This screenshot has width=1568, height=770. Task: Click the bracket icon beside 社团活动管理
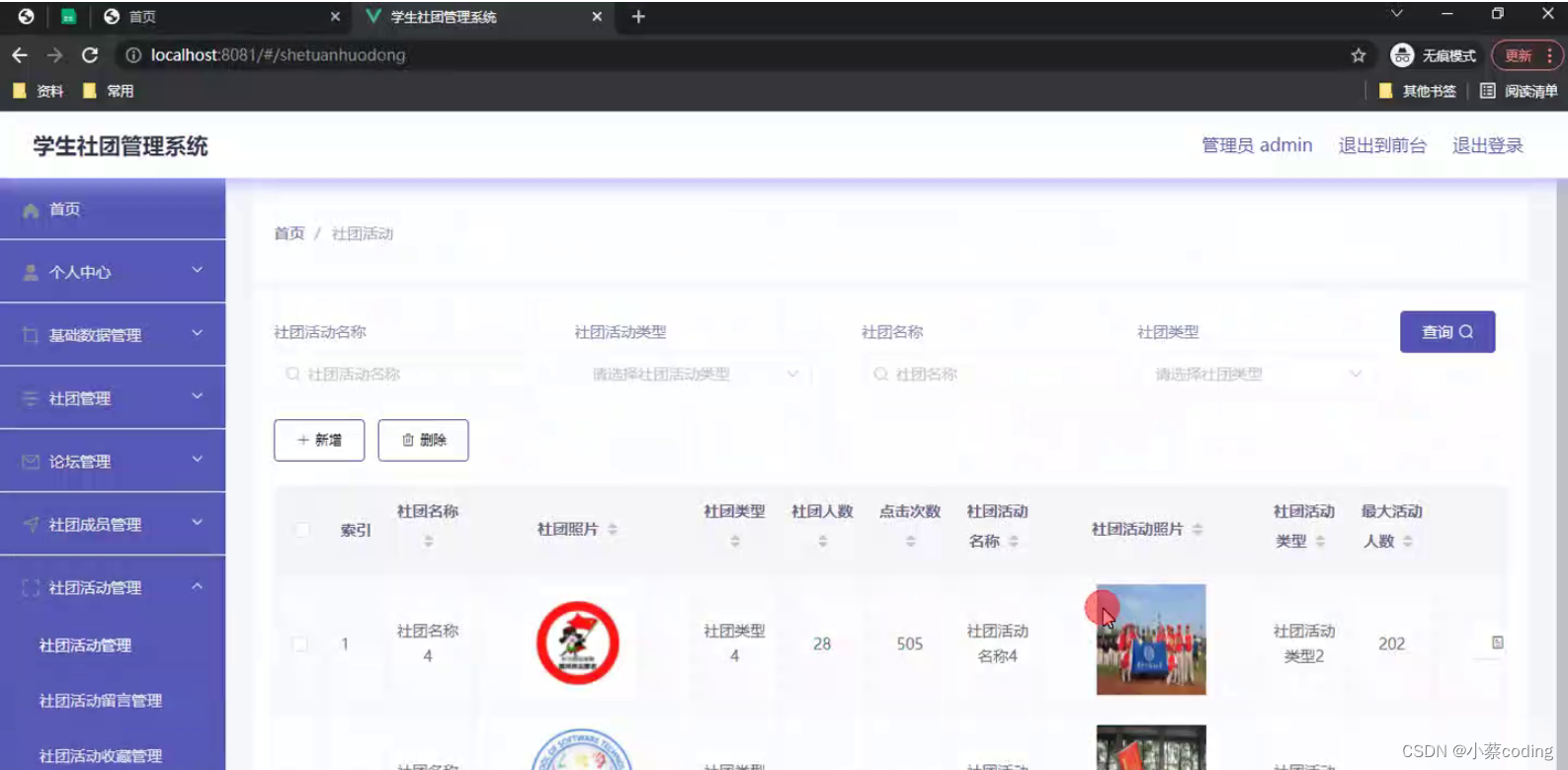click(x=31, y=587)
